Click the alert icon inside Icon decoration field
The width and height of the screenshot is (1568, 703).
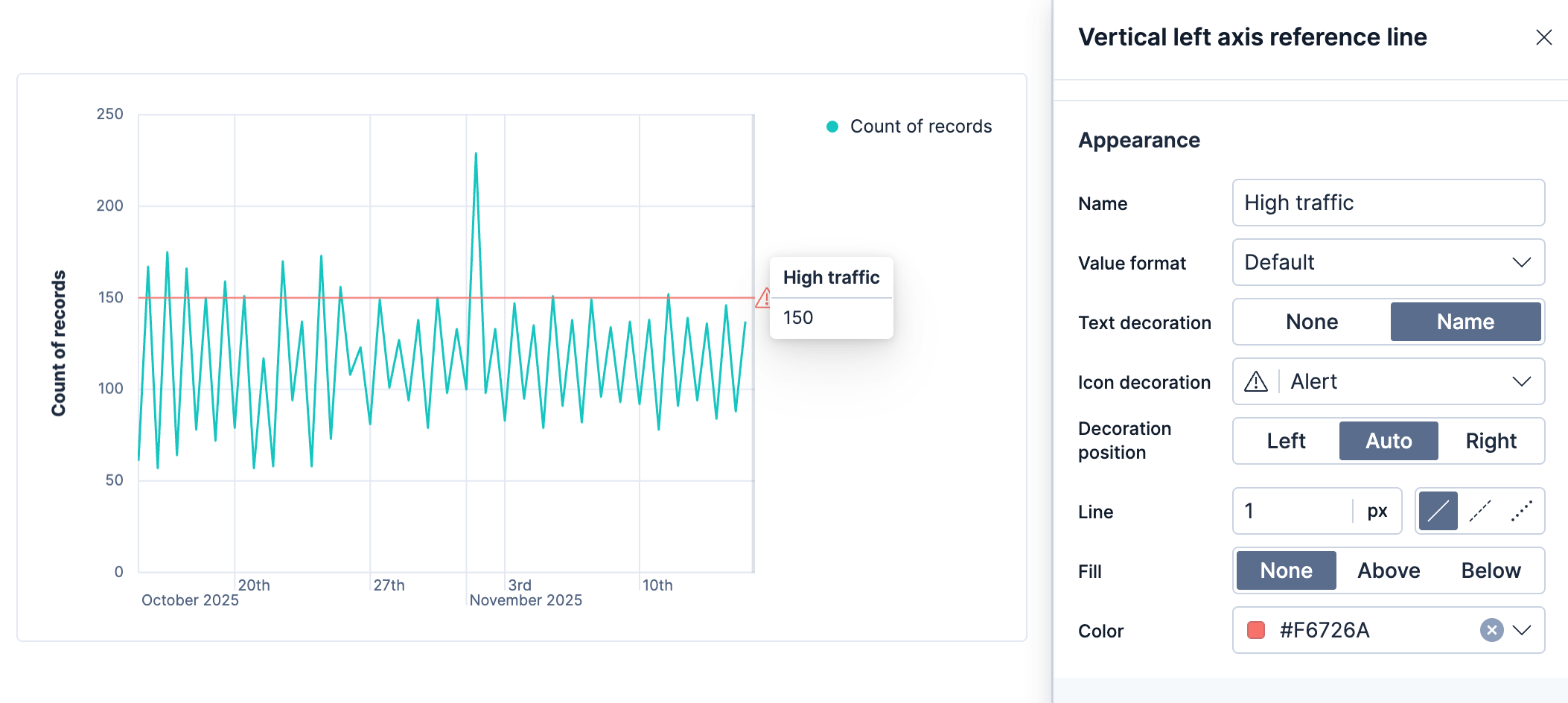(1256, 381)
